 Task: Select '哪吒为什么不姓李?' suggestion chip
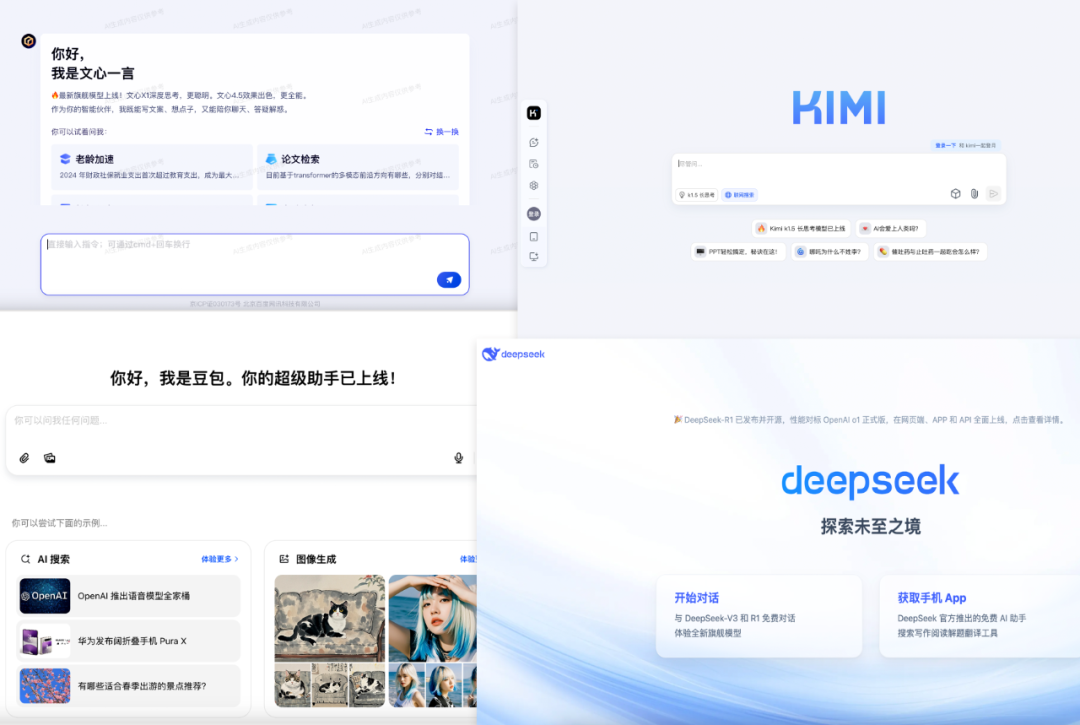[829, 252]
